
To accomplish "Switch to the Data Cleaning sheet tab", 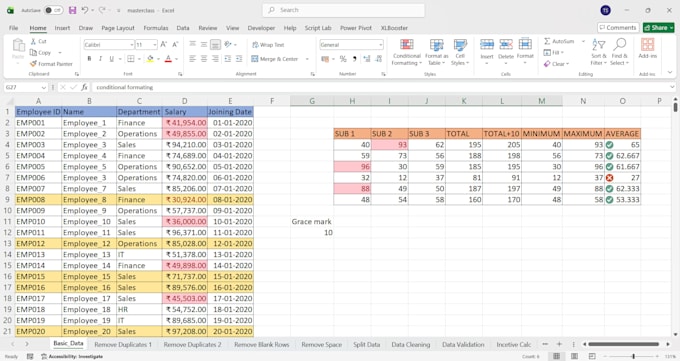I will tap(411, 345).
